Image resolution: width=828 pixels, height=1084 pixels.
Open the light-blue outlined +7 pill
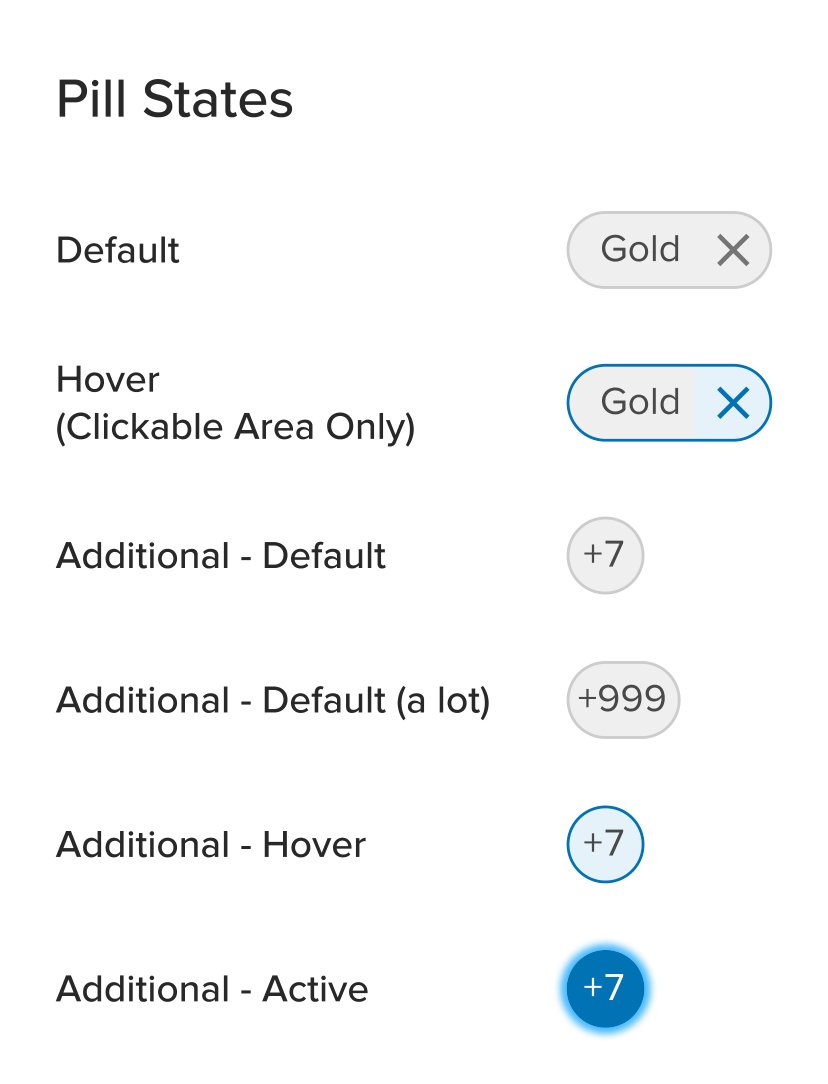click(x=605, y=844)
